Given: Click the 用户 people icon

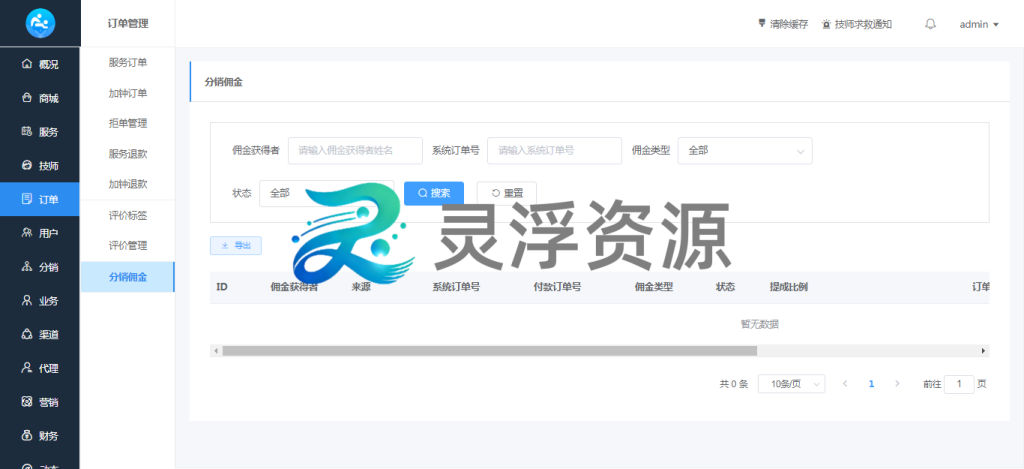Looking at the screenshot, I should 27,233.
